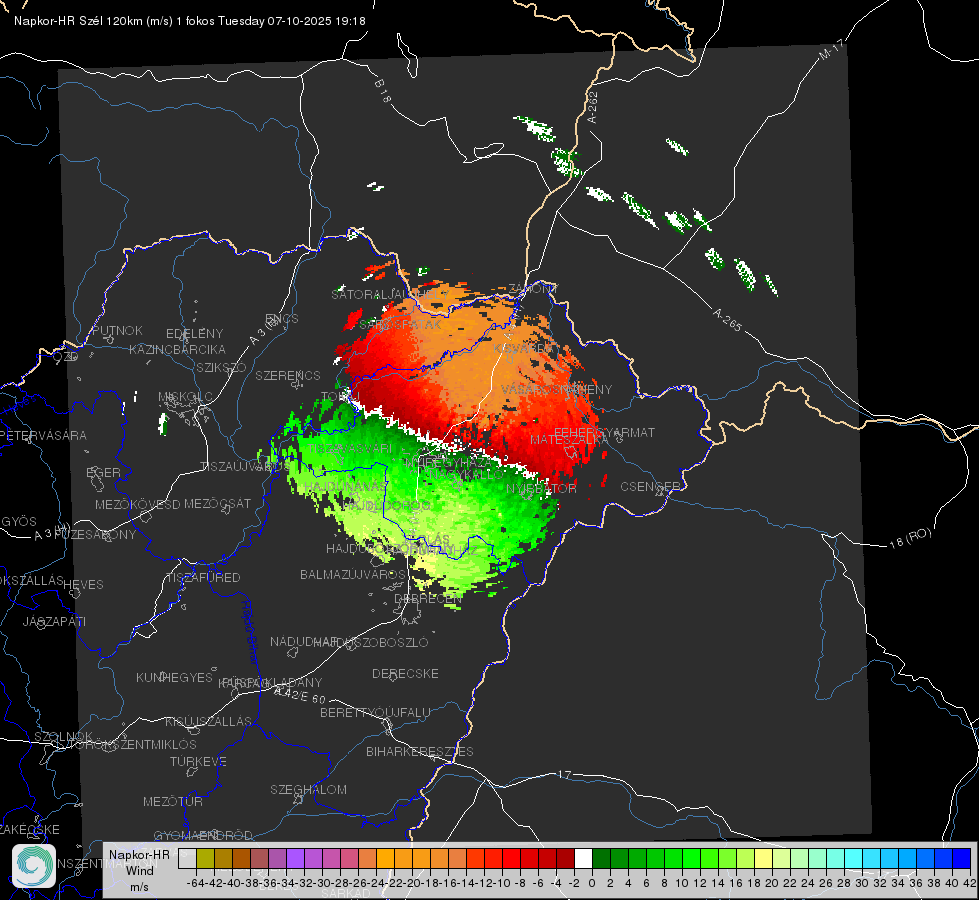
Task: Click the HAJDUDOROG town label
Action: pos(386,505)
